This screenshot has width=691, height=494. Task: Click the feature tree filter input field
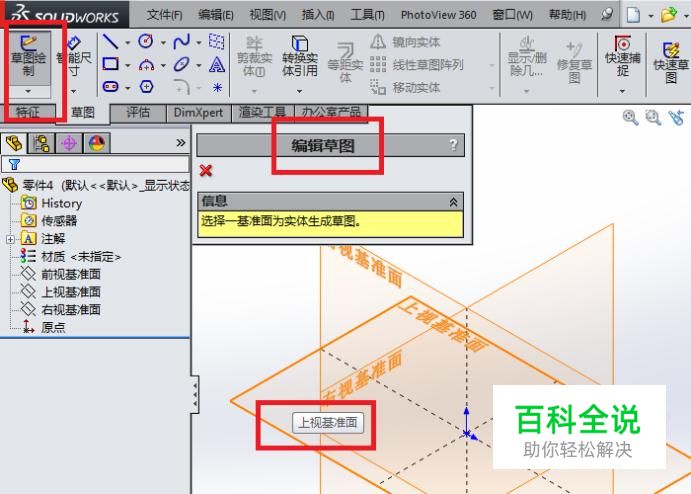tap(95, 164)
